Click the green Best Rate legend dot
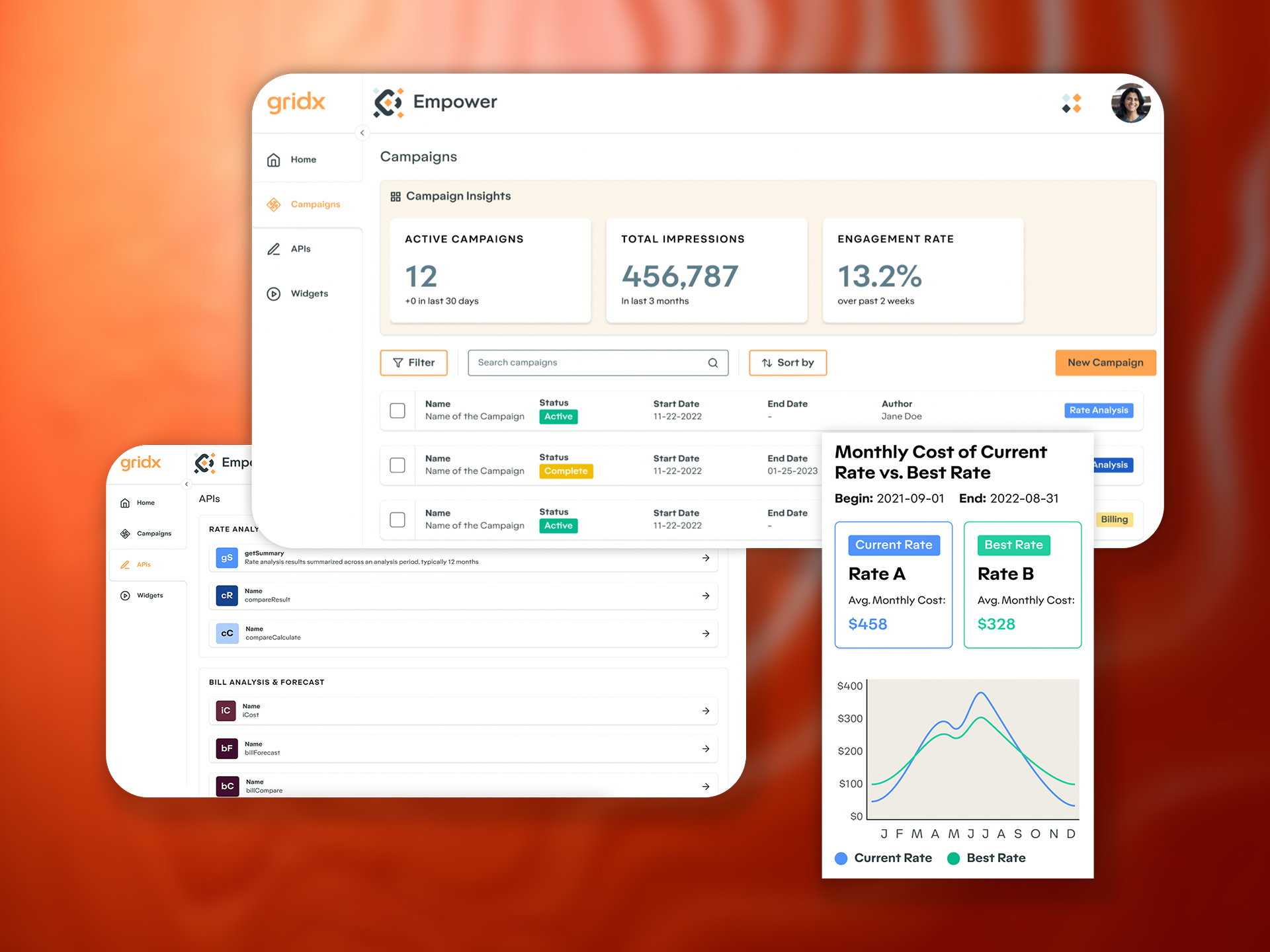This screenshot has width=1270, height=952. (954, 858)
